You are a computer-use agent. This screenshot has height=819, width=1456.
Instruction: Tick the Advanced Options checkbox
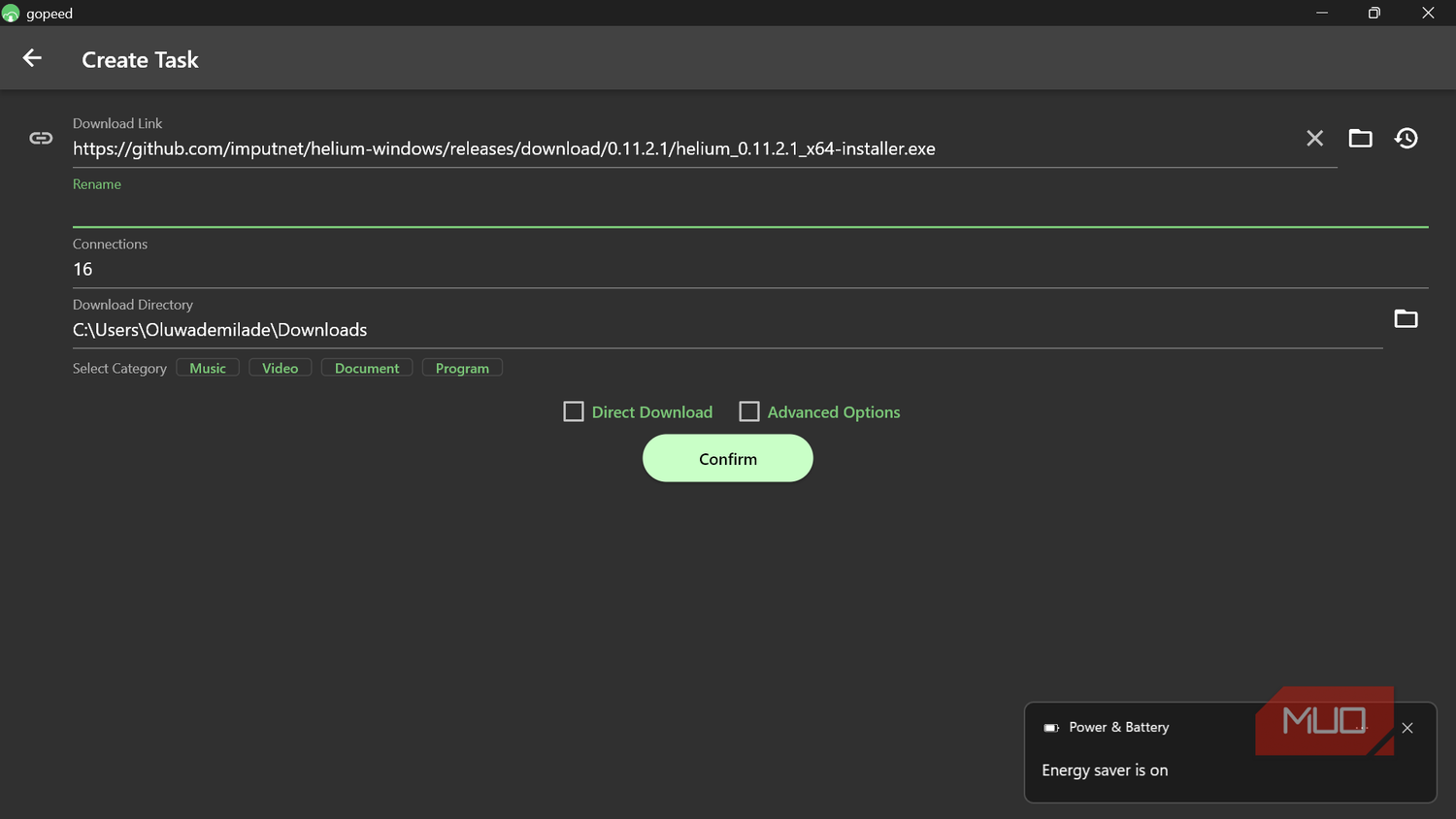coord(749,411)
